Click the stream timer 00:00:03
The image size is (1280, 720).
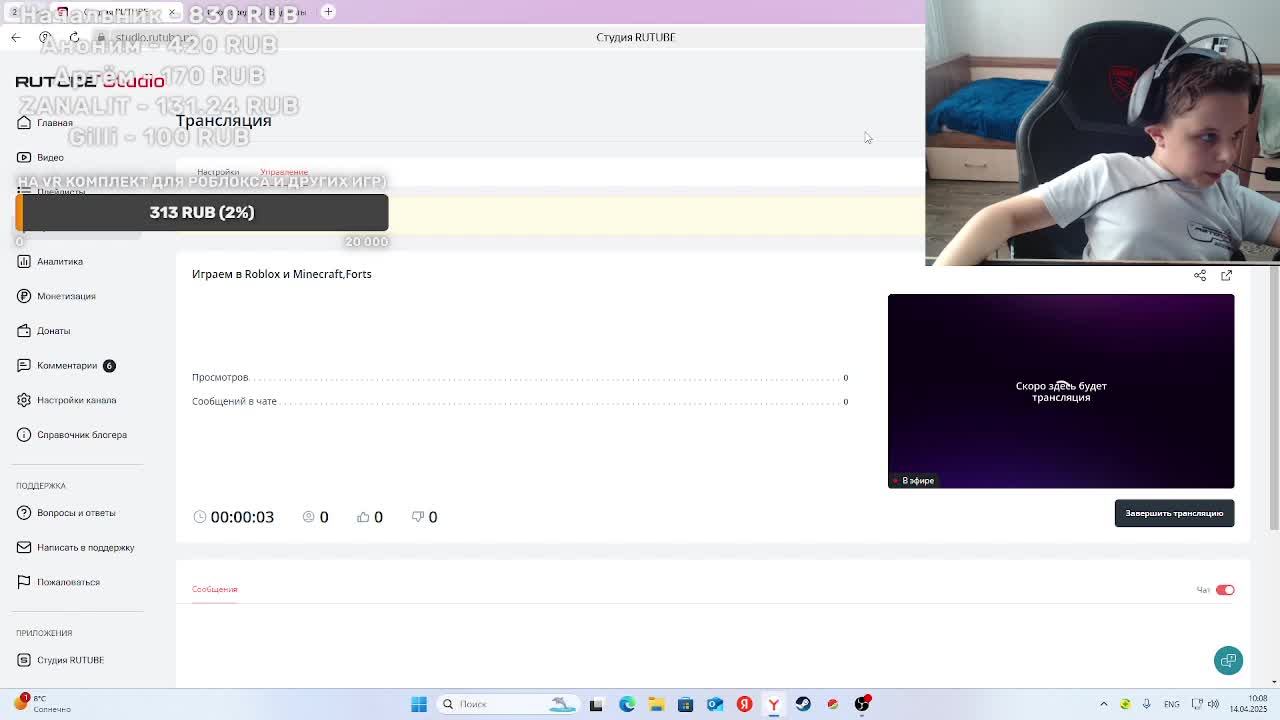[x=242, y=517]
